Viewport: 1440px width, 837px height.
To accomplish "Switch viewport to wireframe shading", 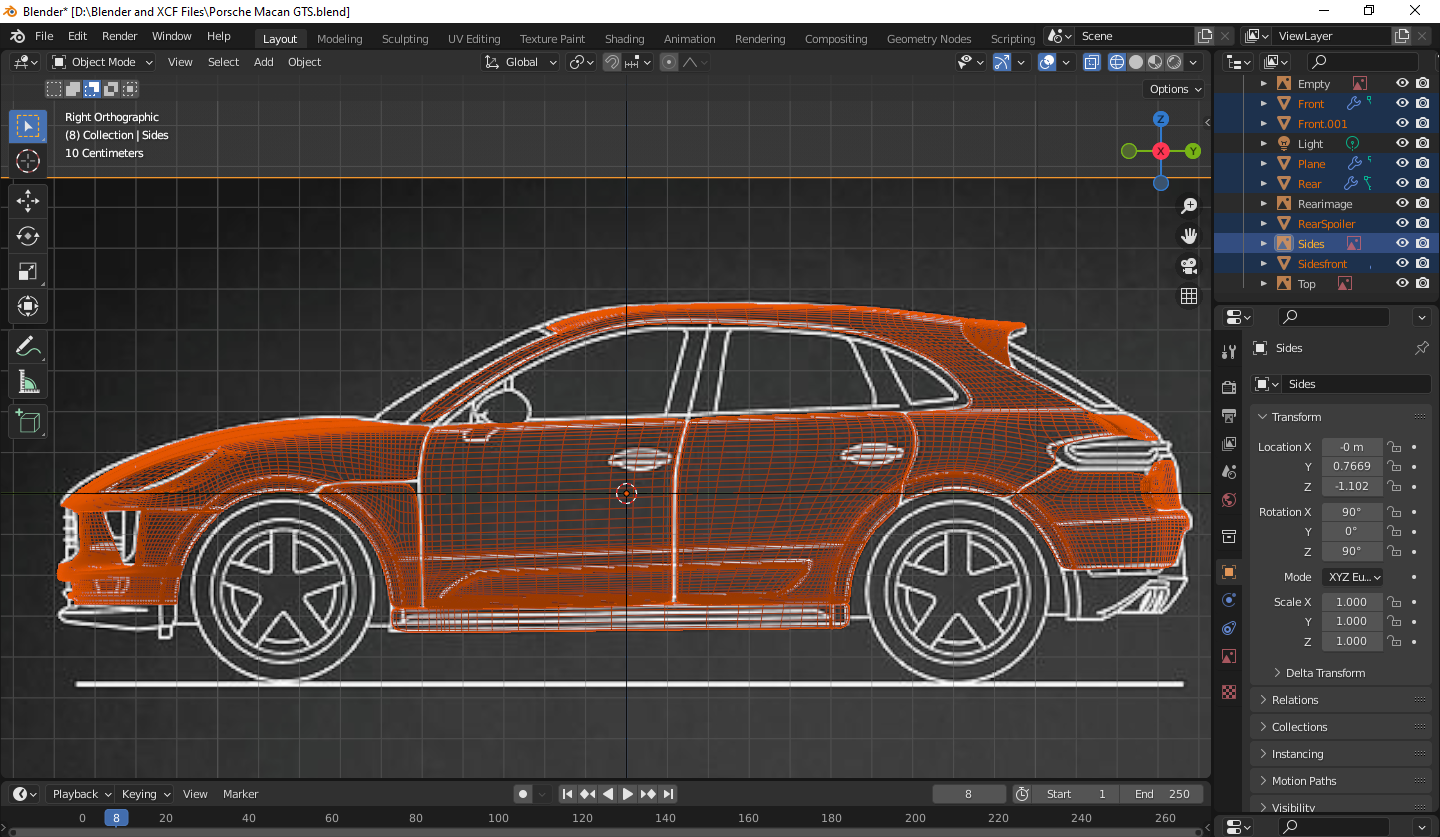I will 1117,62.
